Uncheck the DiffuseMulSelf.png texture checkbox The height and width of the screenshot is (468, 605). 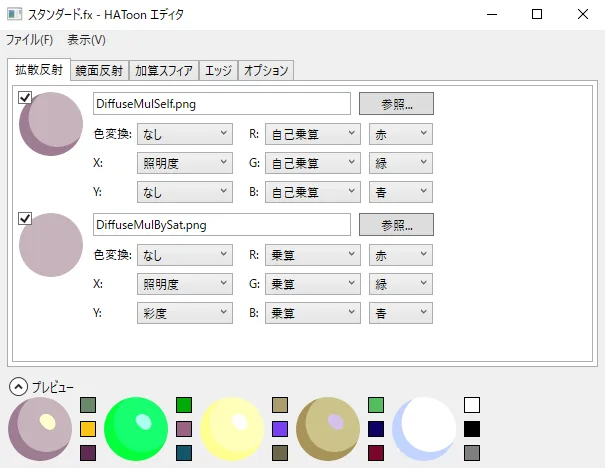click(25, 98)
